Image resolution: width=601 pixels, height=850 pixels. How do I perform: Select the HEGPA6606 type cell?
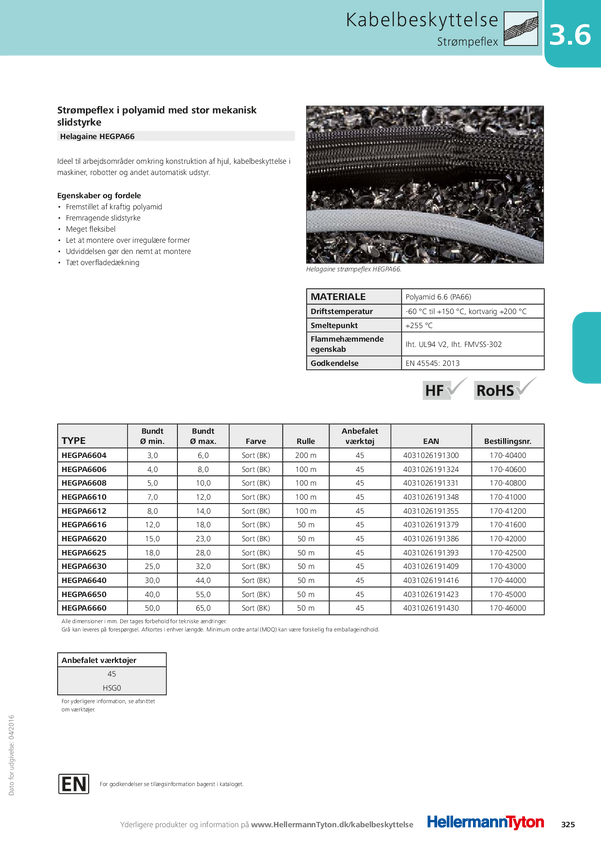(92, 469)
